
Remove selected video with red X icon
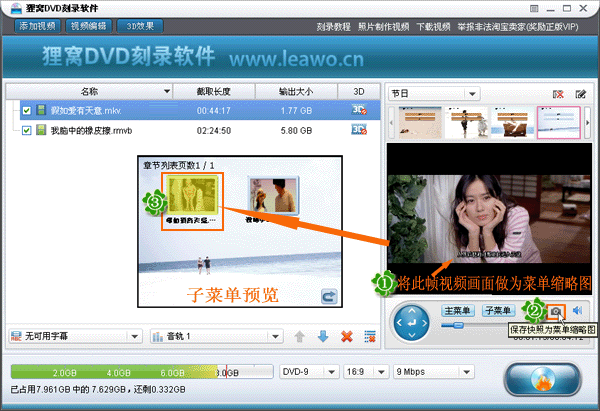347,336
